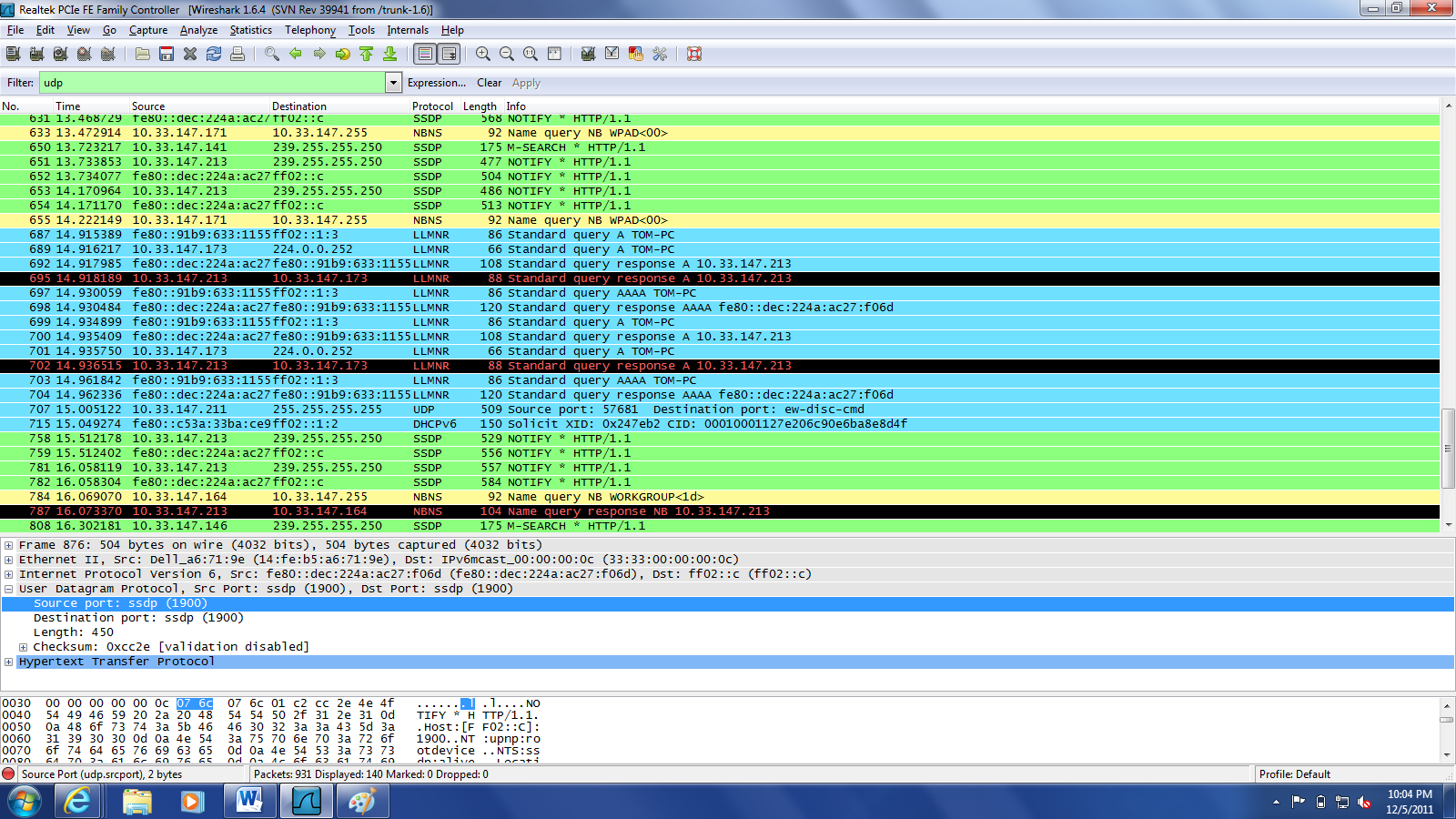Expand Hypertext Transfer Protocol node
Image resolution: width=1456 pixels, height=819 pixels.
(8, 662)
